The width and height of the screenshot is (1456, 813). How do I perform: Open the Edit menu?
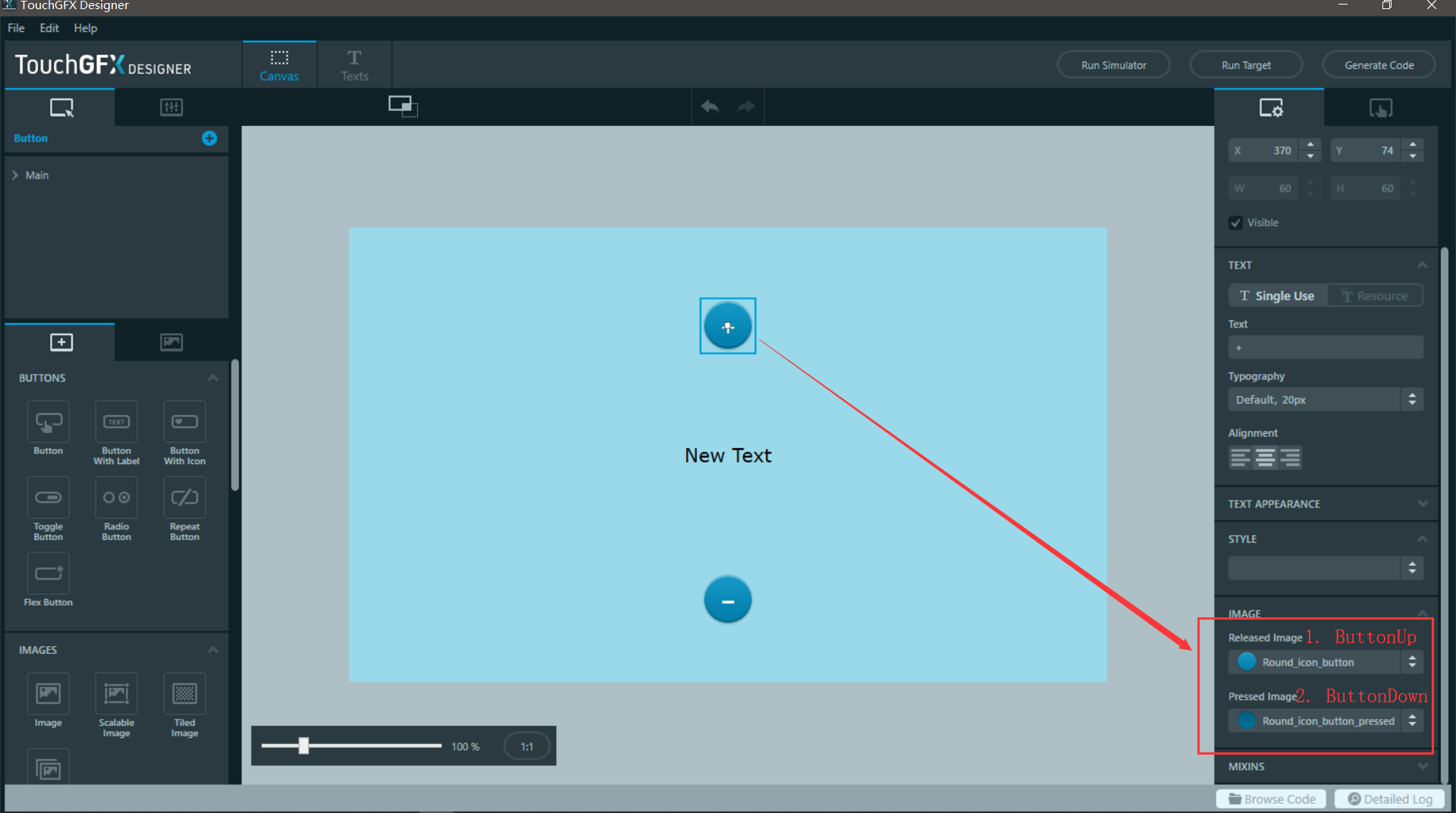tap(49, 28)
